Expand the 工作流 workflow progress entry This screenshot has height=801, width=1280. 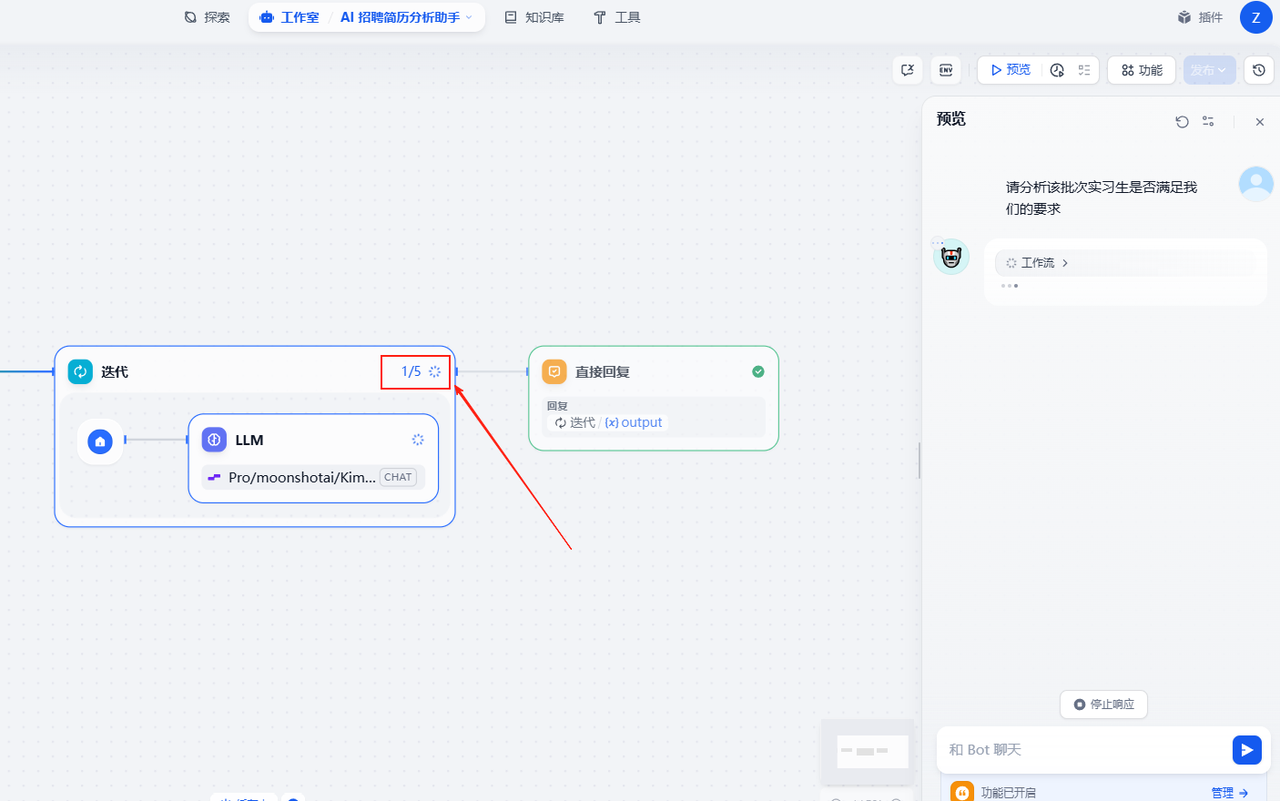tap(1037, 263)
